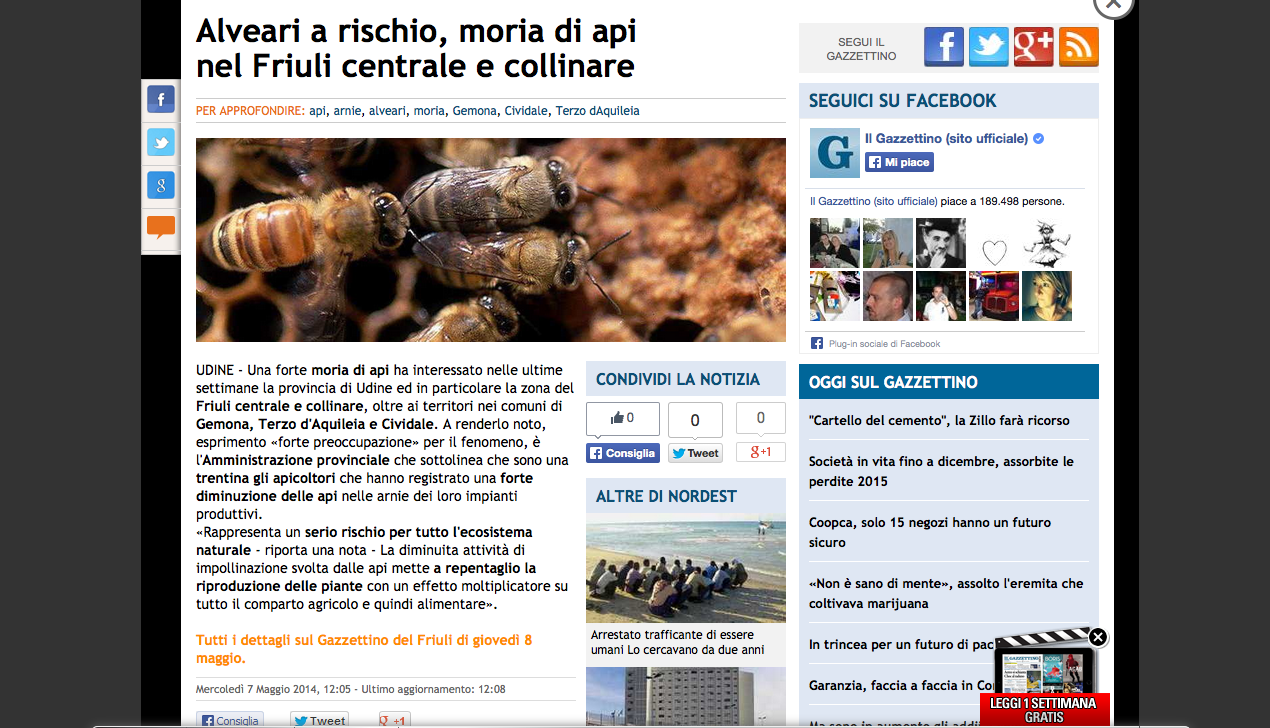Click the beach photo of people sitting by the sea

pos(686,568)
